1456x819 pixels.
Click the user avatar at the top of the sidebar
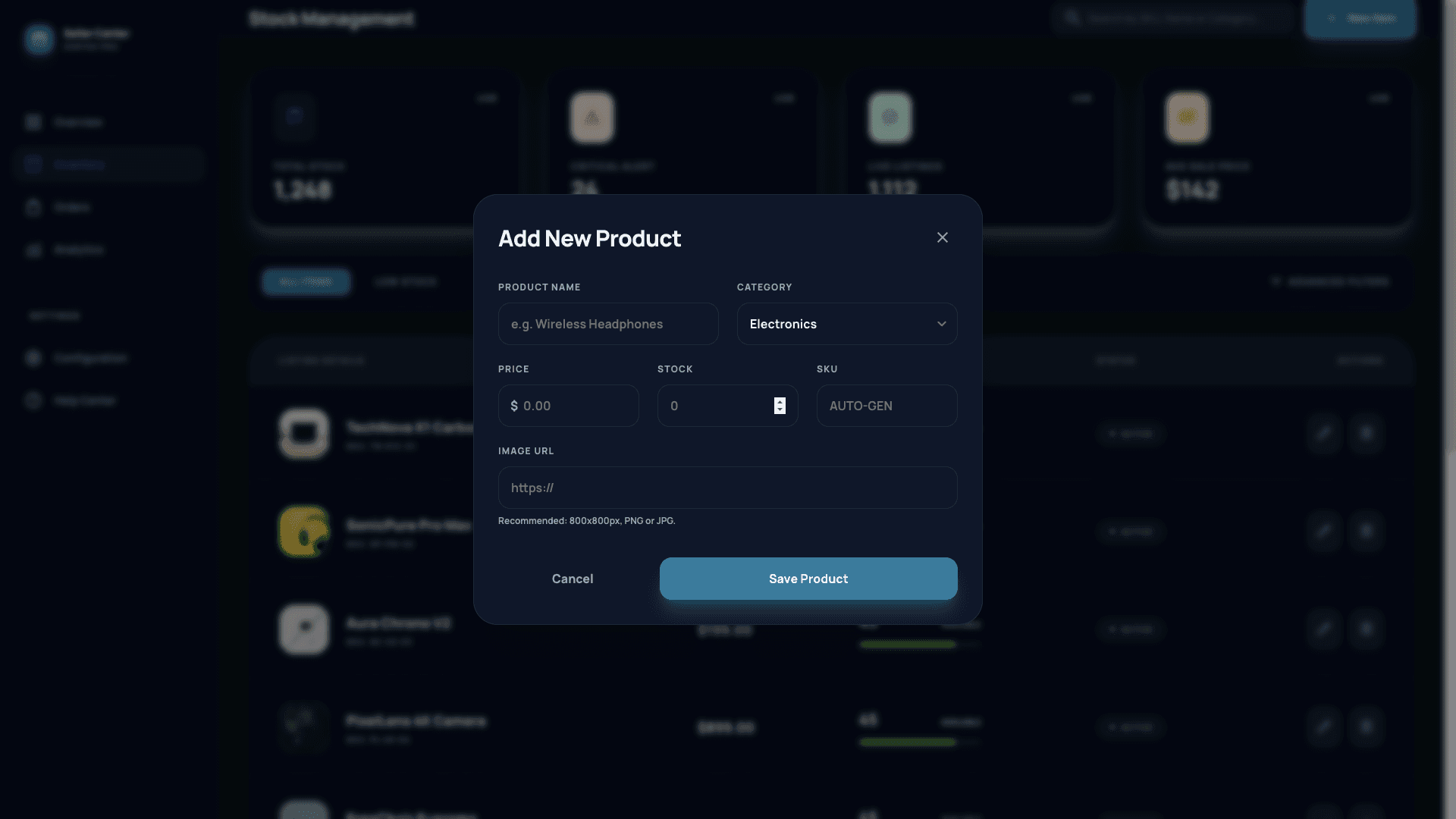tap(39, 39)
